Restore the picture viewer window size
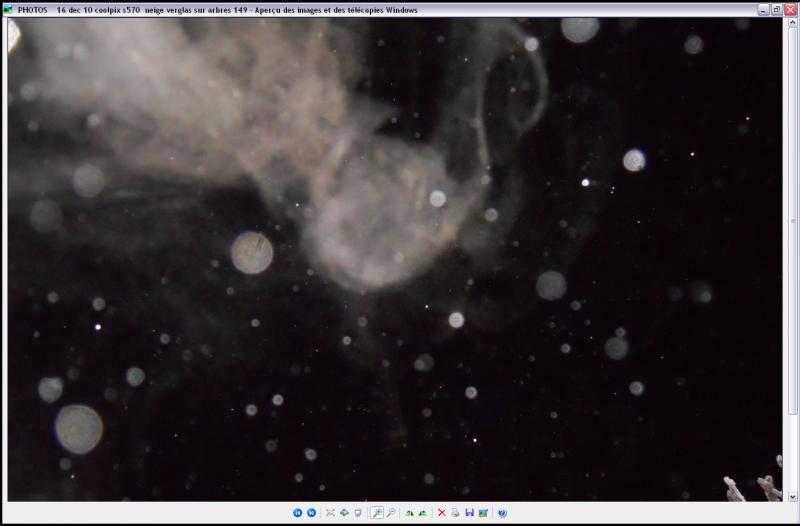800x526 pixels. click(777, 10)
